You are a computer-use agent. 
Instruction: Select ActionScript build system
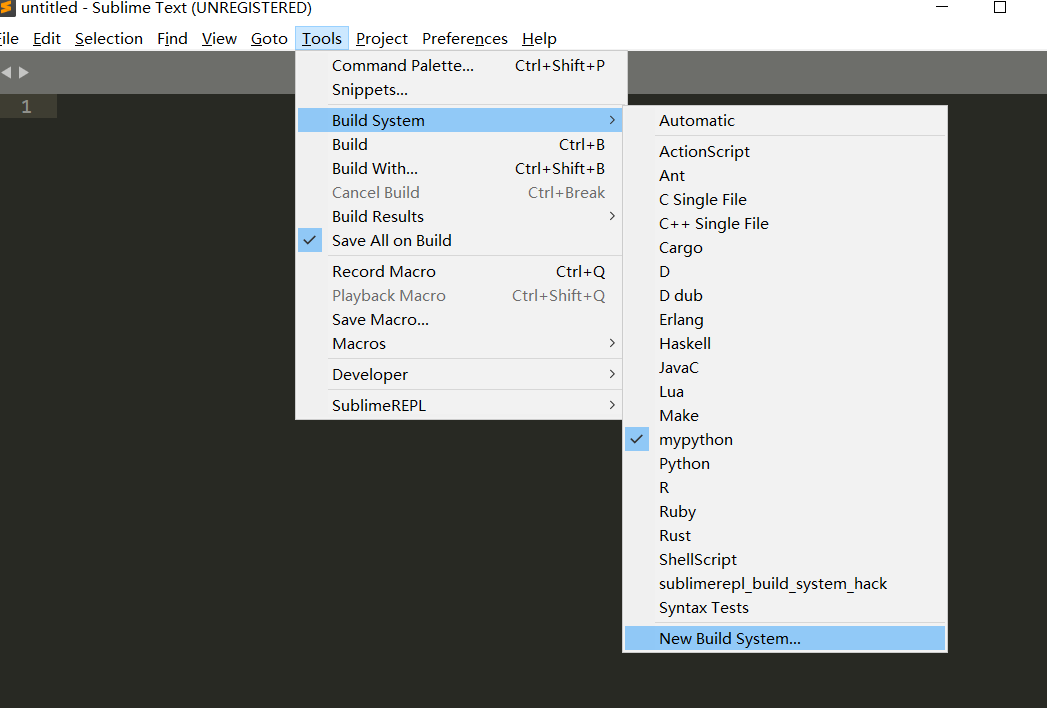coord(785,151)
